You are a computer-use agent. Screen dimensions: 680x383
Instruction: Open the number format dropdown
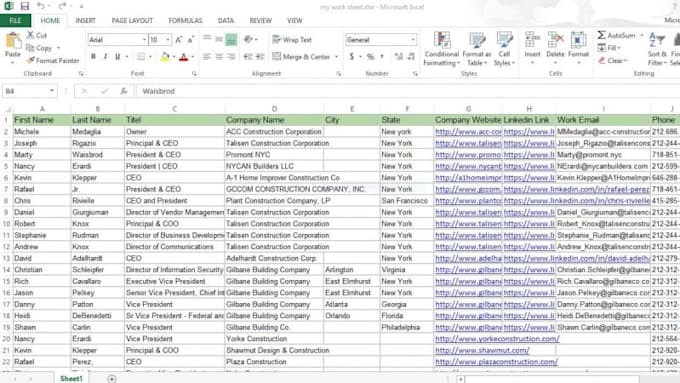coord(412,40)
